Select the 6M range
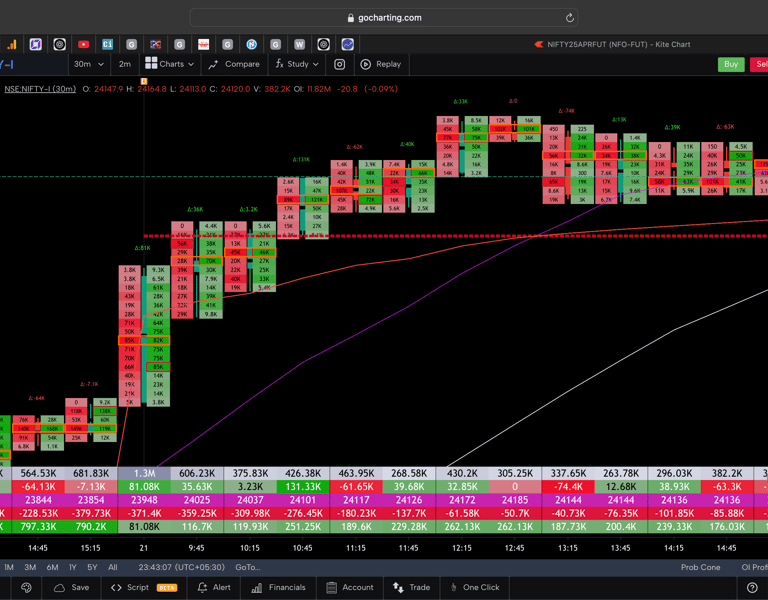 coord(52,567)
